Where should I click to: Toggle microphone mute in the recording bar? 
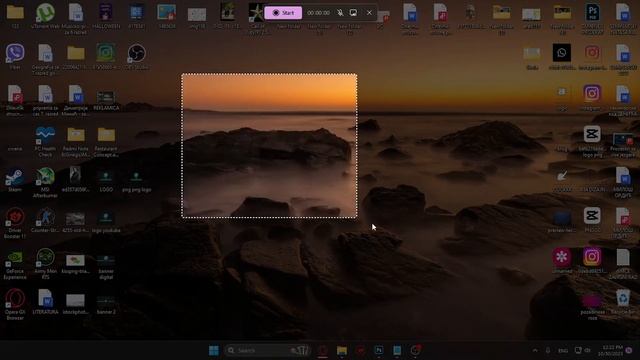click(340, 13)
